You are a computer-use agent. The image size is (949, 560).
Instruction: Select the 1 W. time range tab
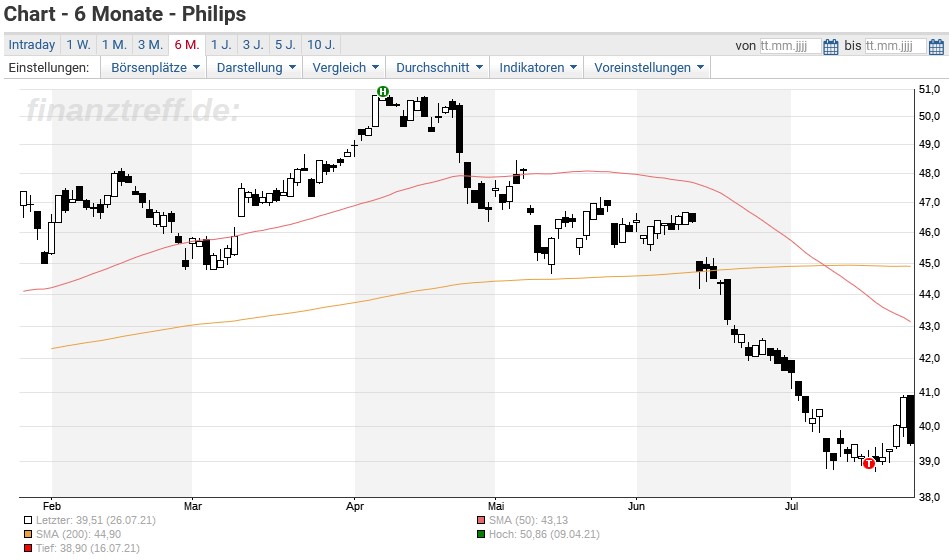point(79,45)
